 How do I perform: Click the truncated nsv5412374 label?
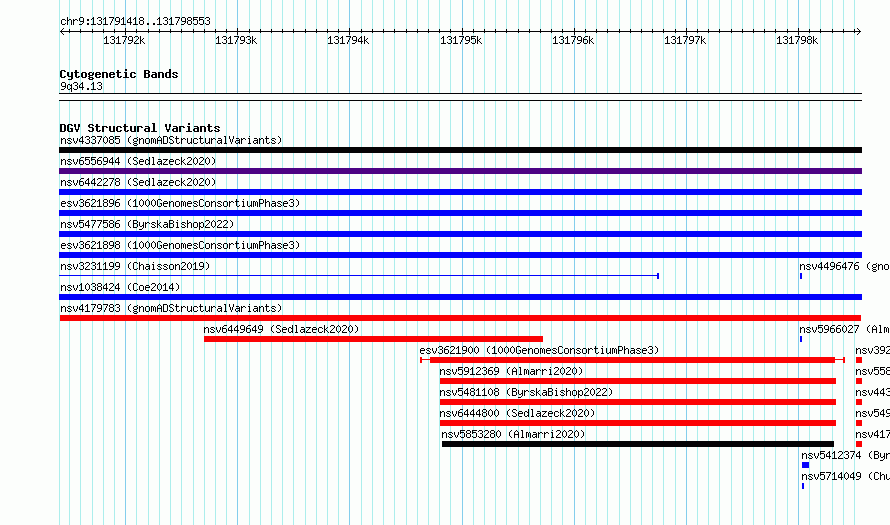pyautogui.click(x=845, y=455)
